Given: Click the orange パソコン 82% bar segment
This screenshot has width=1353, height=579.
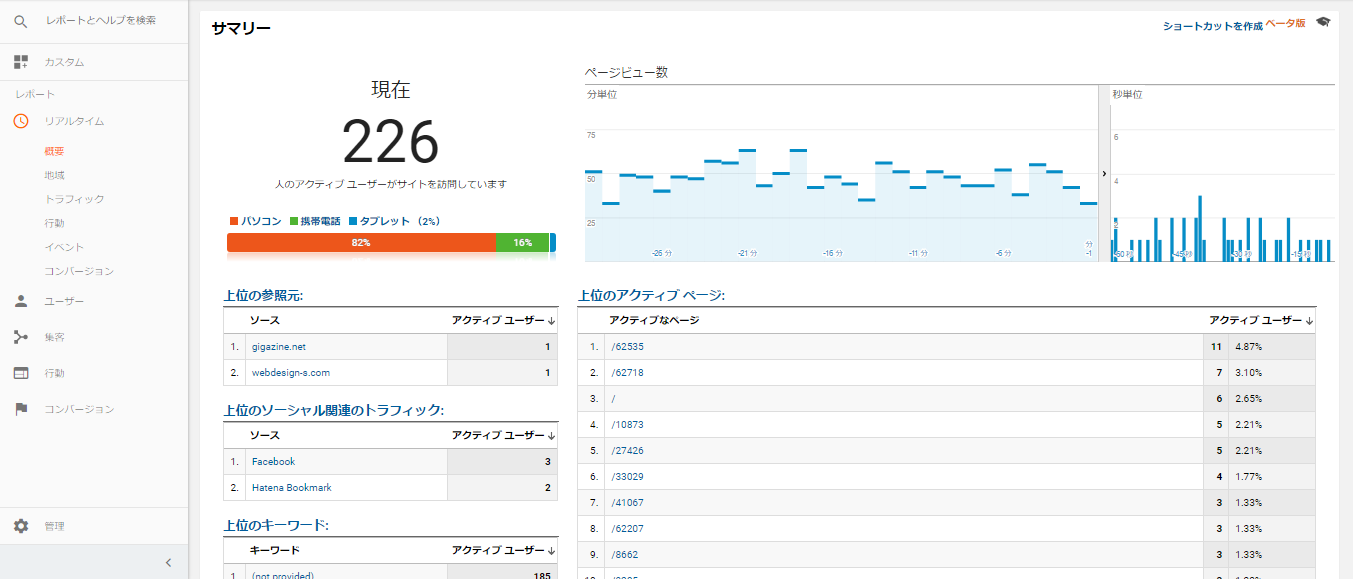Looking at the screenshot, I should tap(360, 243).
